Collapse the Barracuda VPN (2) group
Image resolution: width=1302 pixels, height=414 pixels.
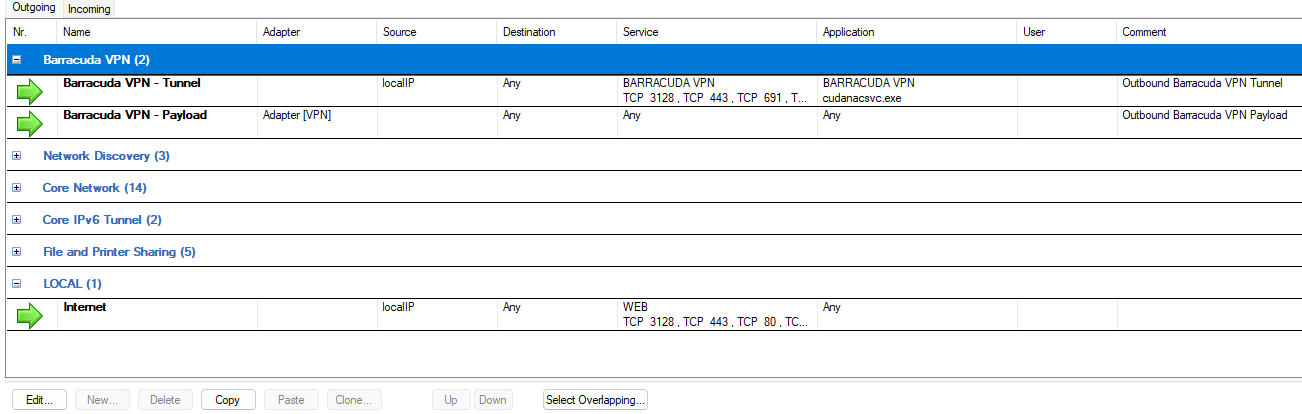[16, 60]
